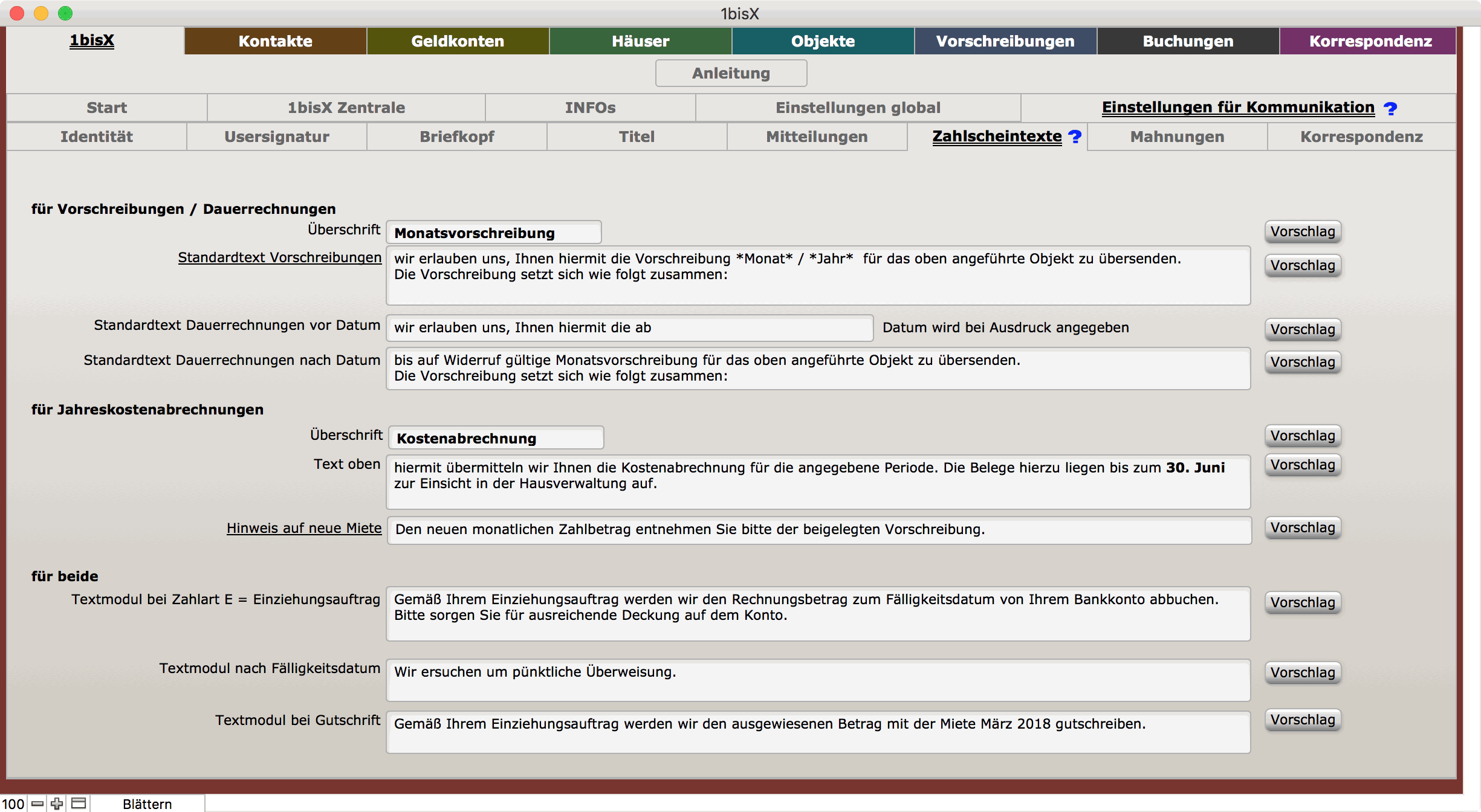This screenshot has width=1481, height=812.
Task: Click into the Text oben field
Action: click(x=818, y=482)
